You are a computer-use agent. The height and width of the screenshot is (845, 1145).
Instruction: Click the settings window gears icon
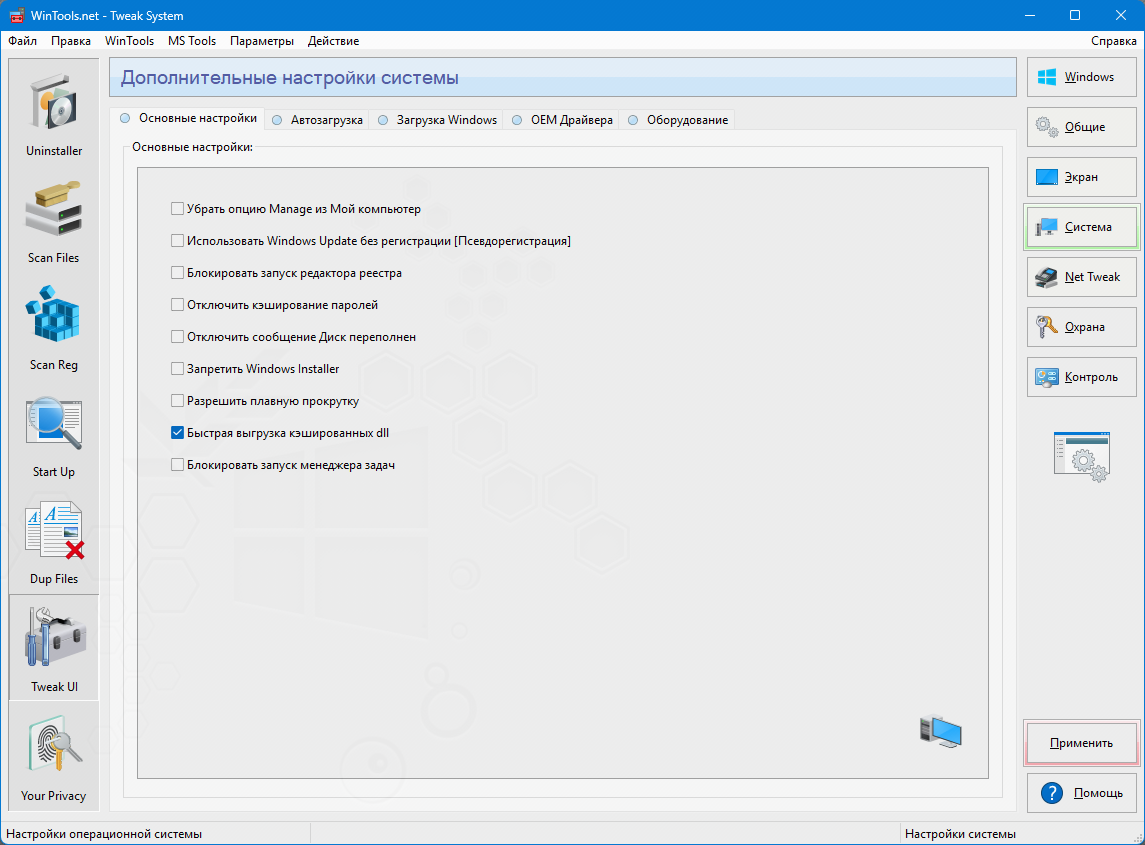[1081, 456]
